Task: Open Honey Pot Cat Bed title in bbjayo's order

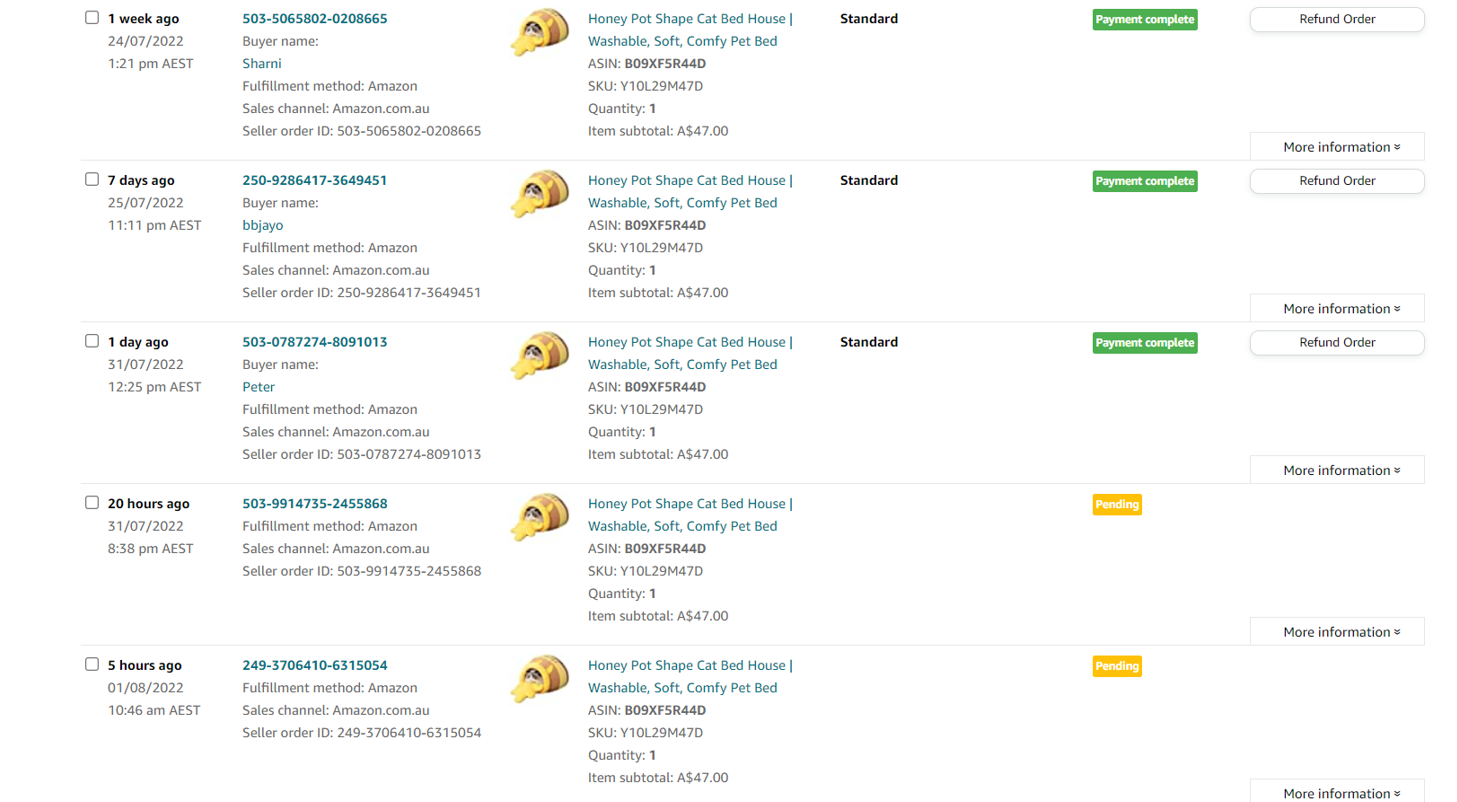Action: click(x=686, y=181)
